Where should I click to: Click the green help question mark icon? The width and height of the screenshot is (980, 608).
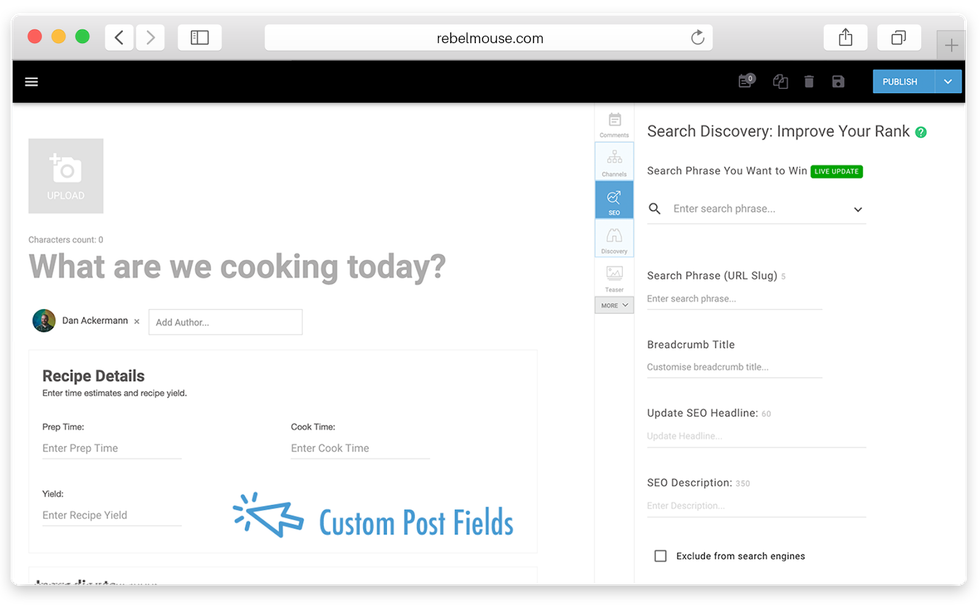point(921,132)
